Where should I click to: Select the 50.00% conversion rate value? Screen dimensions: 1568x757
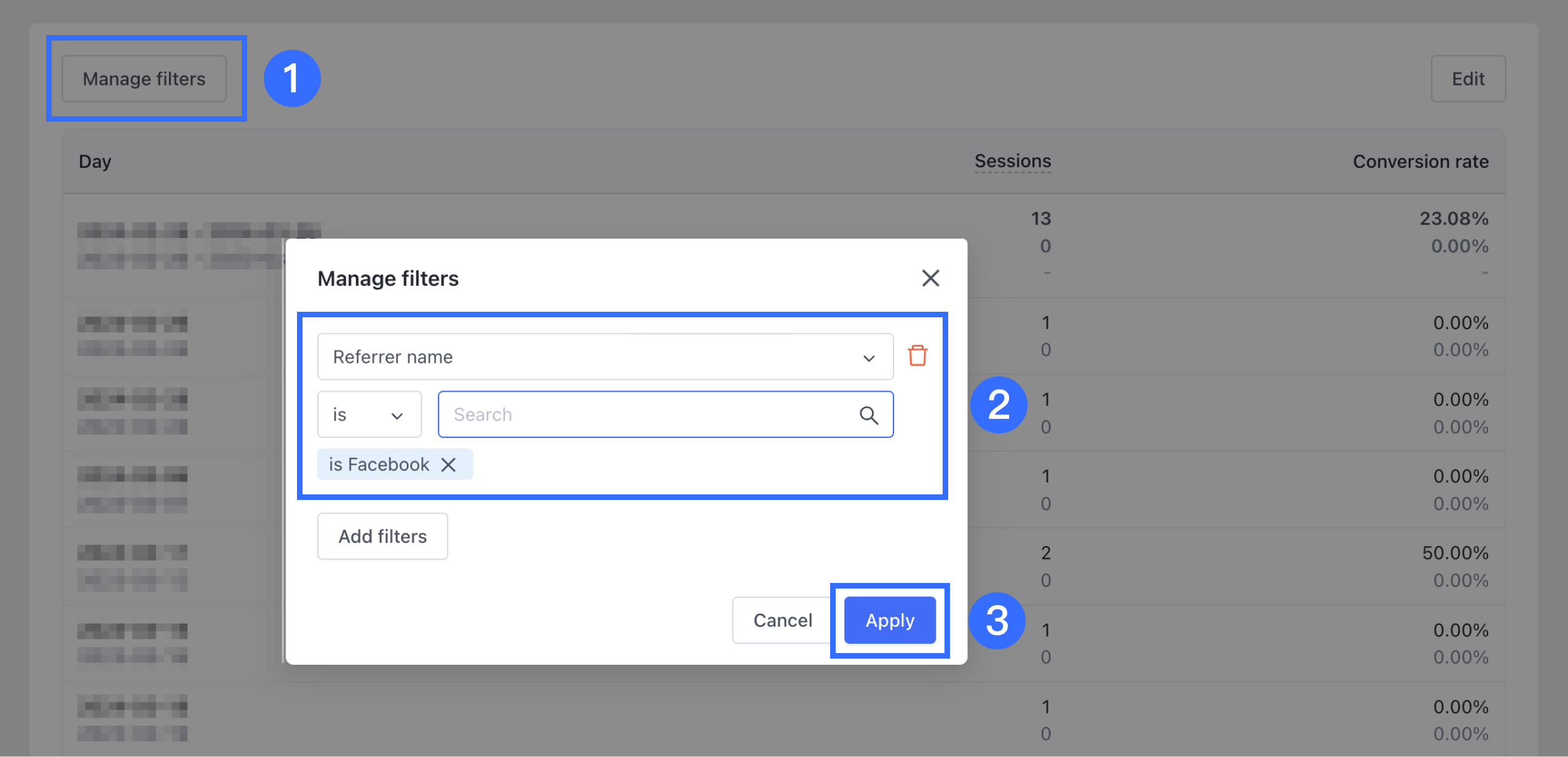pyautogui.click(x=1455, y=553)
